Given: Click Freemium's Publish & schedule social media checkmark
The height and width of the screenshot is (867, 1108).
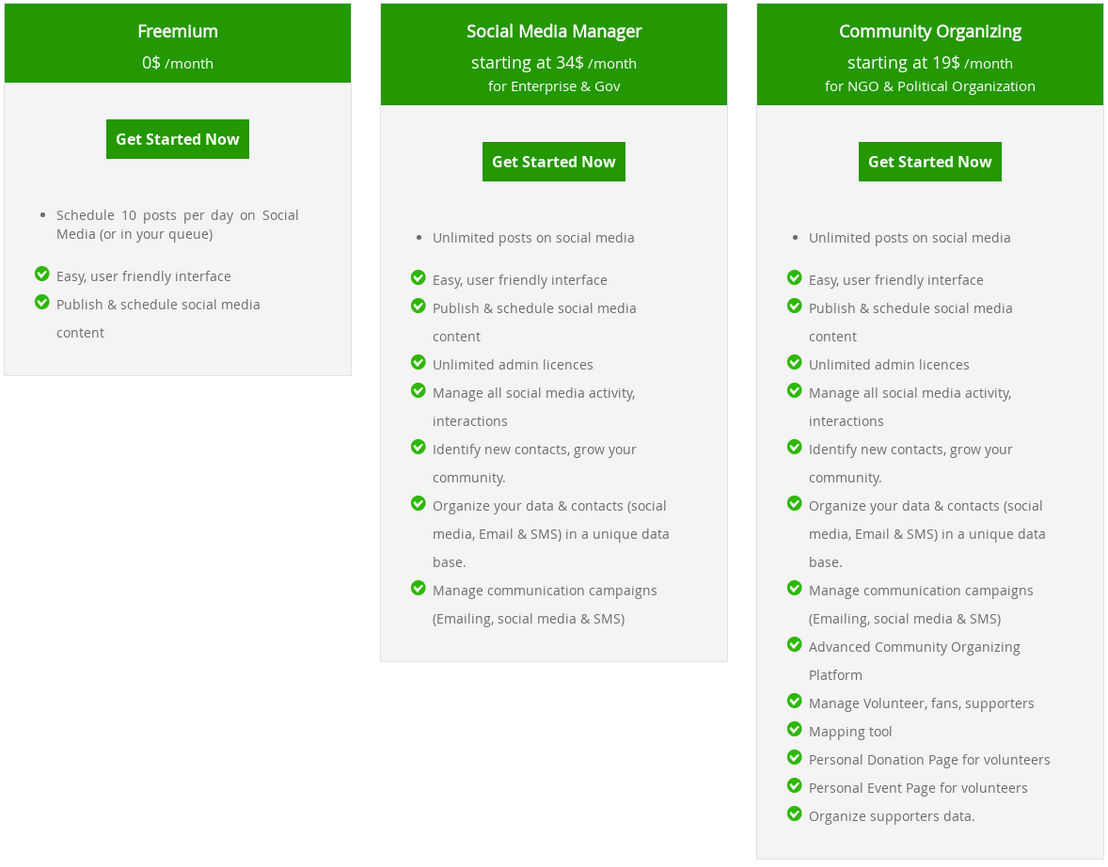Looking at the screenshot, I should [42, 302].
